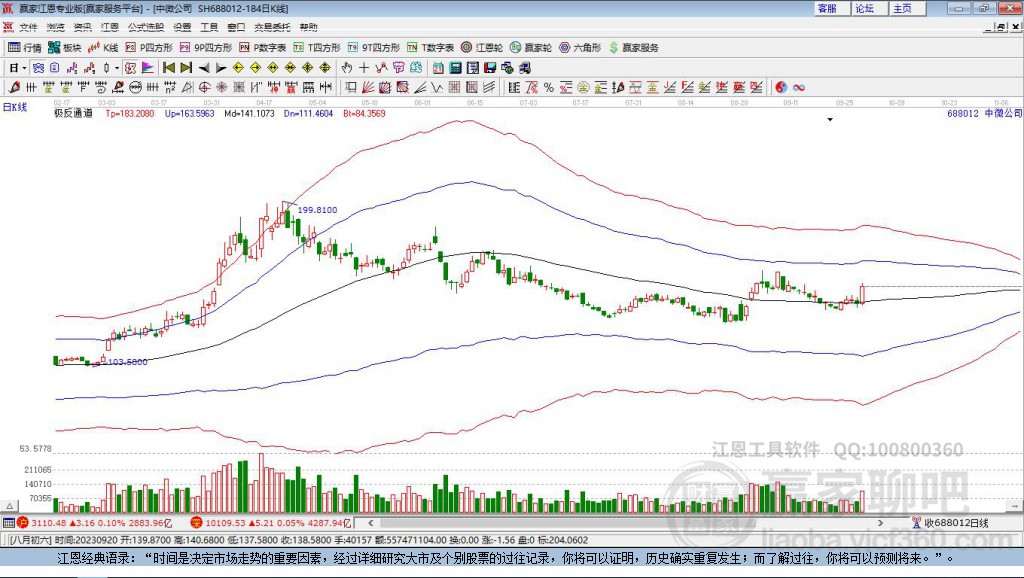Image resolution: width=1024 pixels, height=578 pixels.
Task: Open 客服 customer service button
Action: (x=831, y=8)
